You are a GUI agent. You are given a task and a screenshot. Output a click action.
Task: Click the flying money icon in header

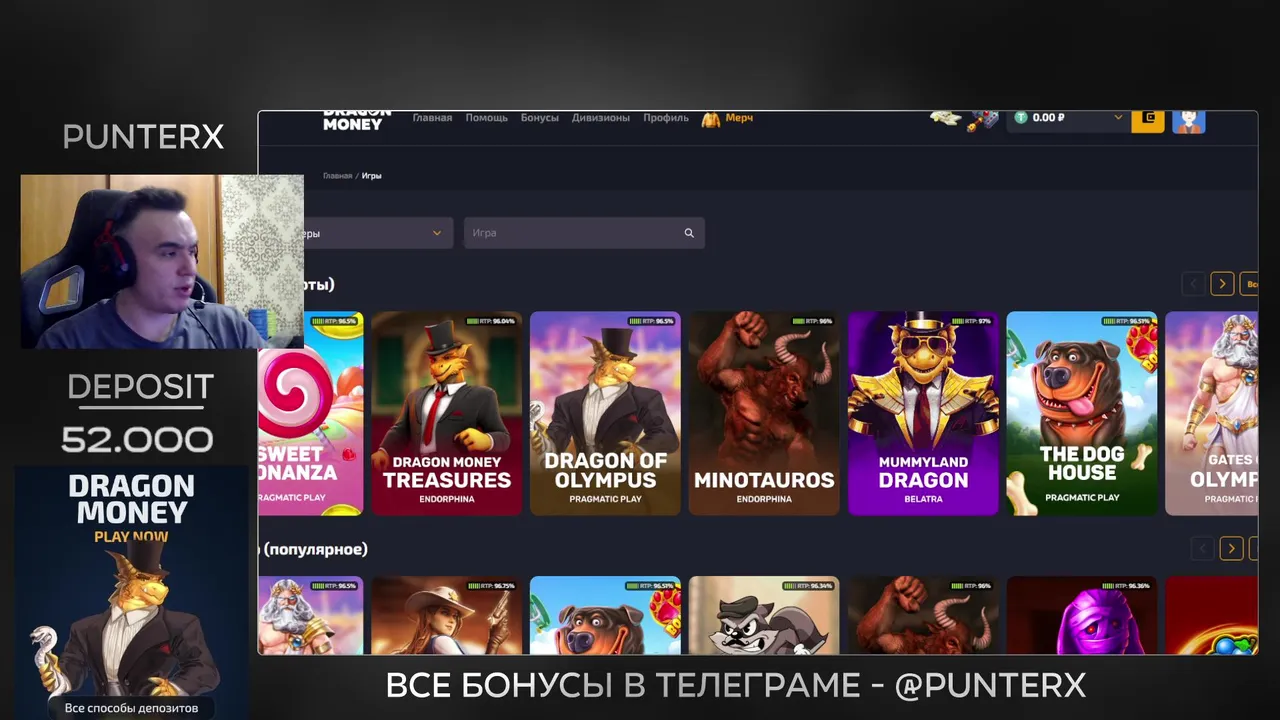[x=946, y=118]
